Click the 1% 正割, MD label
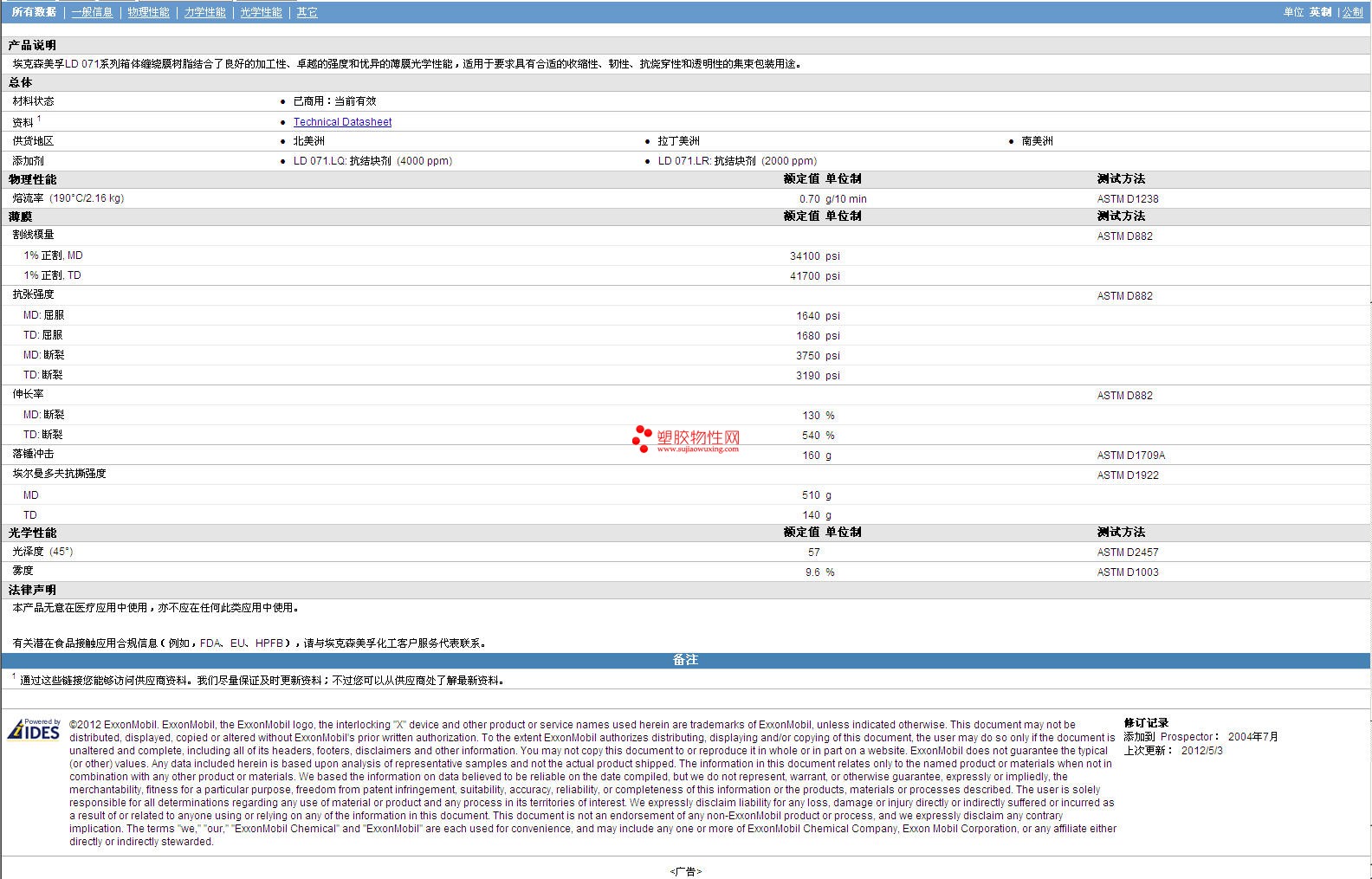1372x879 pixels. pos(53,255)
